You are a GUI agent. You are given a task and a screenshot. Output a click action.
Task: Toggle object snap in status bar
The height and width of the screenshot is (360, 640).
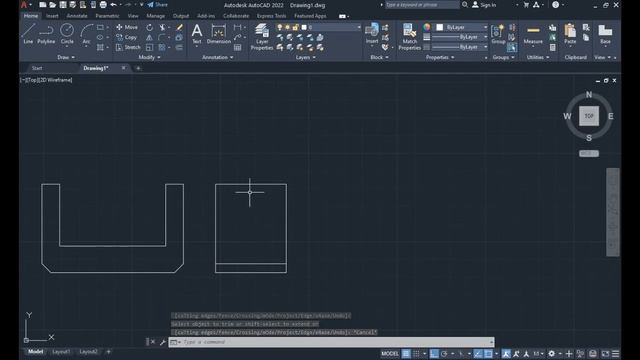tap(488, 353)
